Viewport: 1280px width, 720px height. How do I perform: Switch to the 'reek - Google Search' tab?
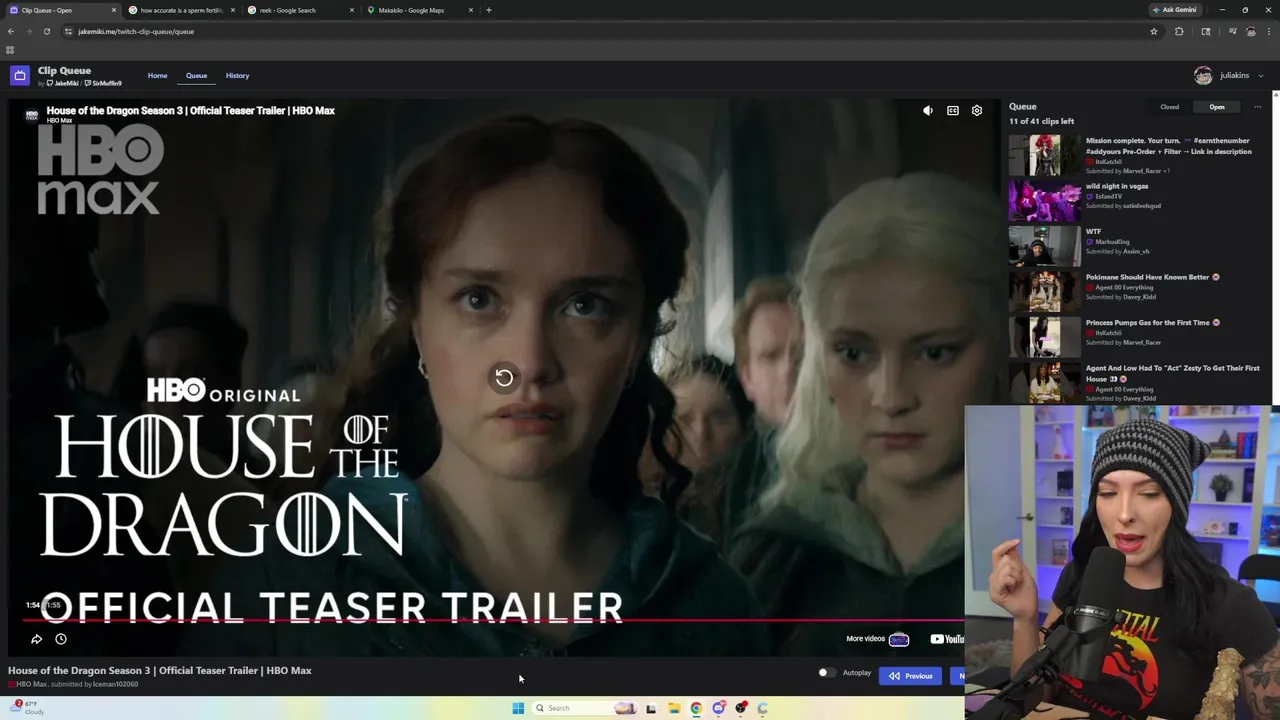(300, 10)
